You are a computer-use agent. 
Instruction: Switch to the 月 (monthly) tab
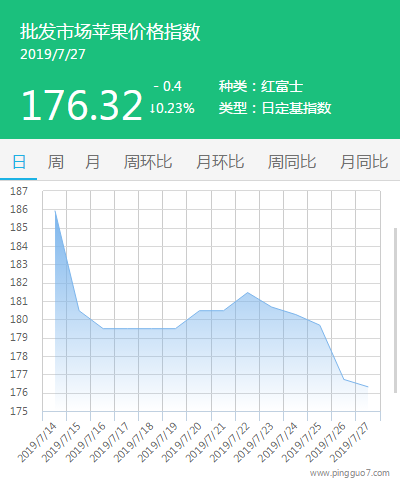point(92,162)
